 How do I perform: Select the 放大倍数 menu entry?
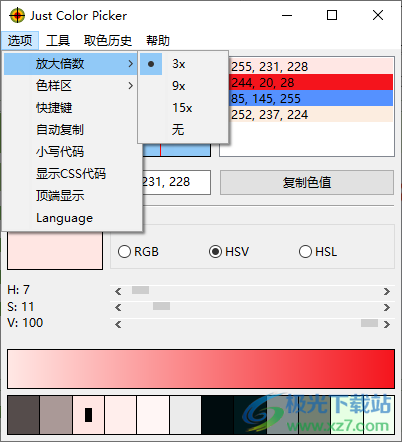71,64
